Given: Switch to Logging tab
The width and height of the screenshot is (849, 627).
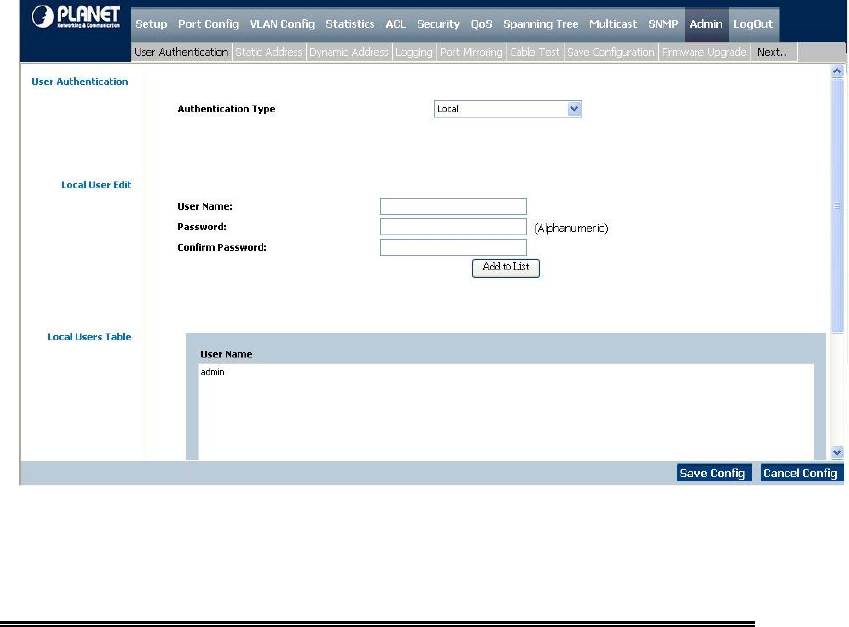Looking at the screenshot, I should tap(414, 52).
